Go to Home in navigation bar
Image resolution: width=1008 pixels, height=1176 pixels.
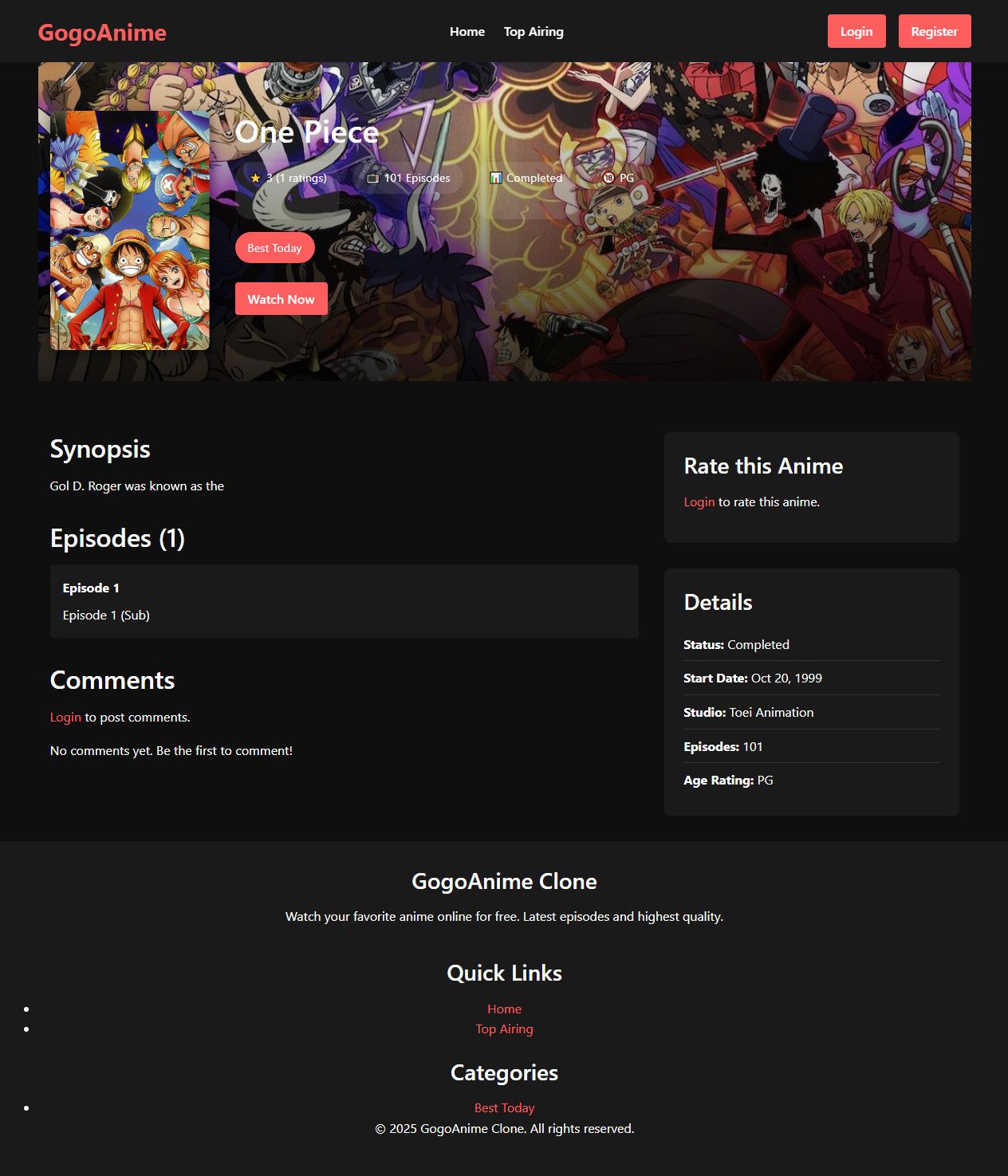467,32
